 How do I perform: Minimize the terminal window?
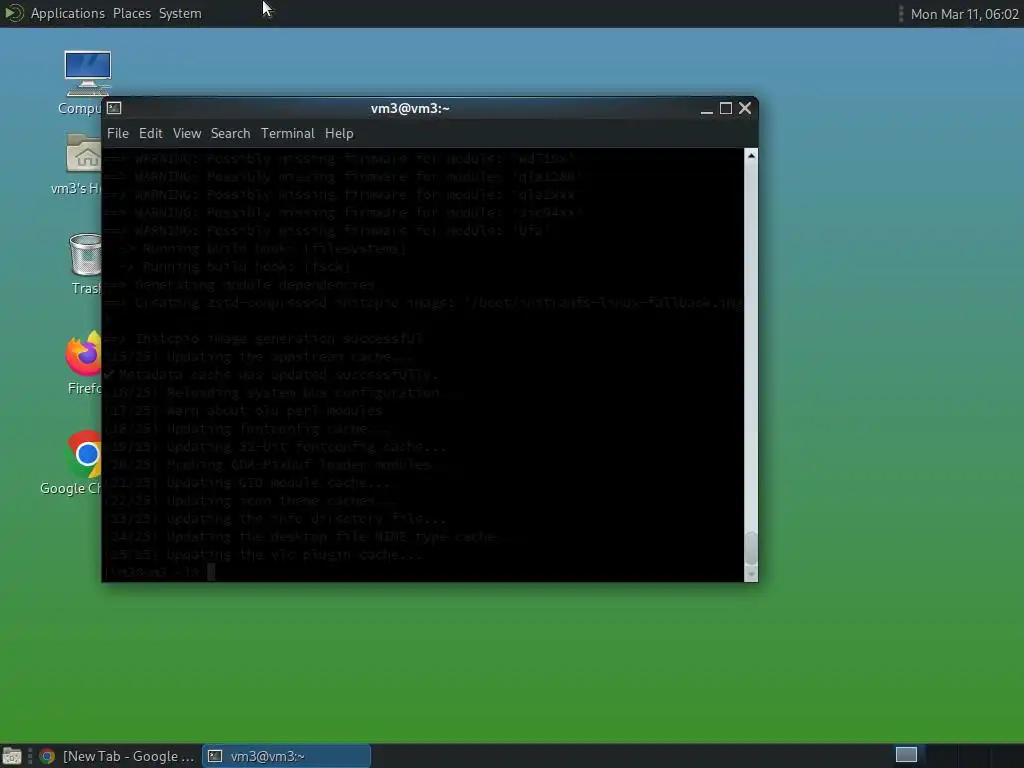tap(706, 108)
